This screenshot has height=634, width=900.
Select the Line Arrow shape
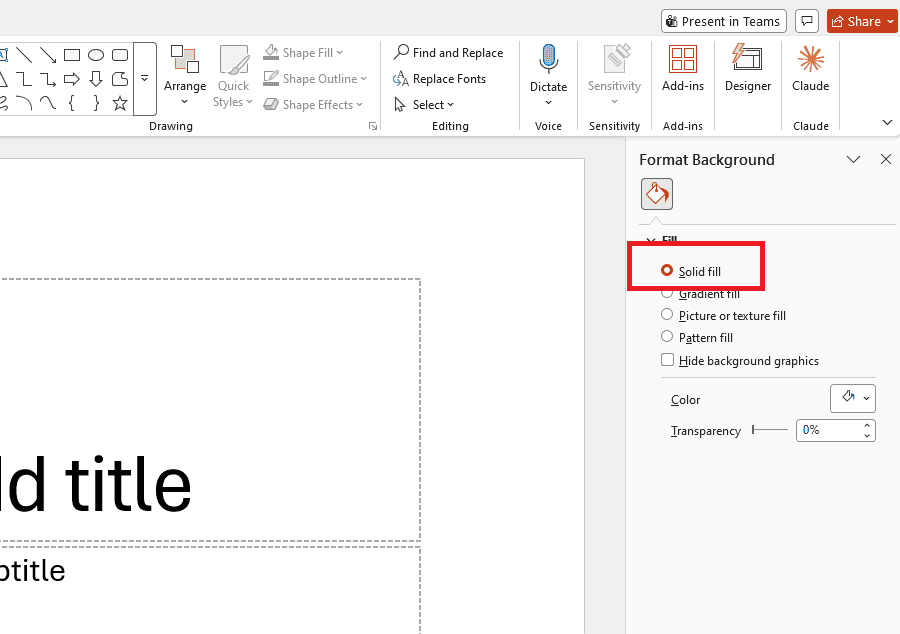[x=48, y=55]
